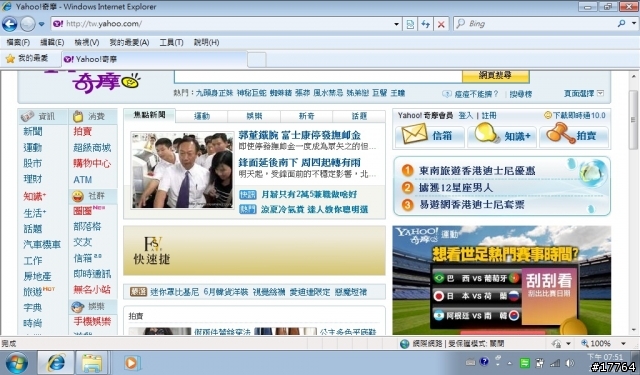Click the 快速捷 banner ad
640x375 pixels.
(x=254, y=251)
